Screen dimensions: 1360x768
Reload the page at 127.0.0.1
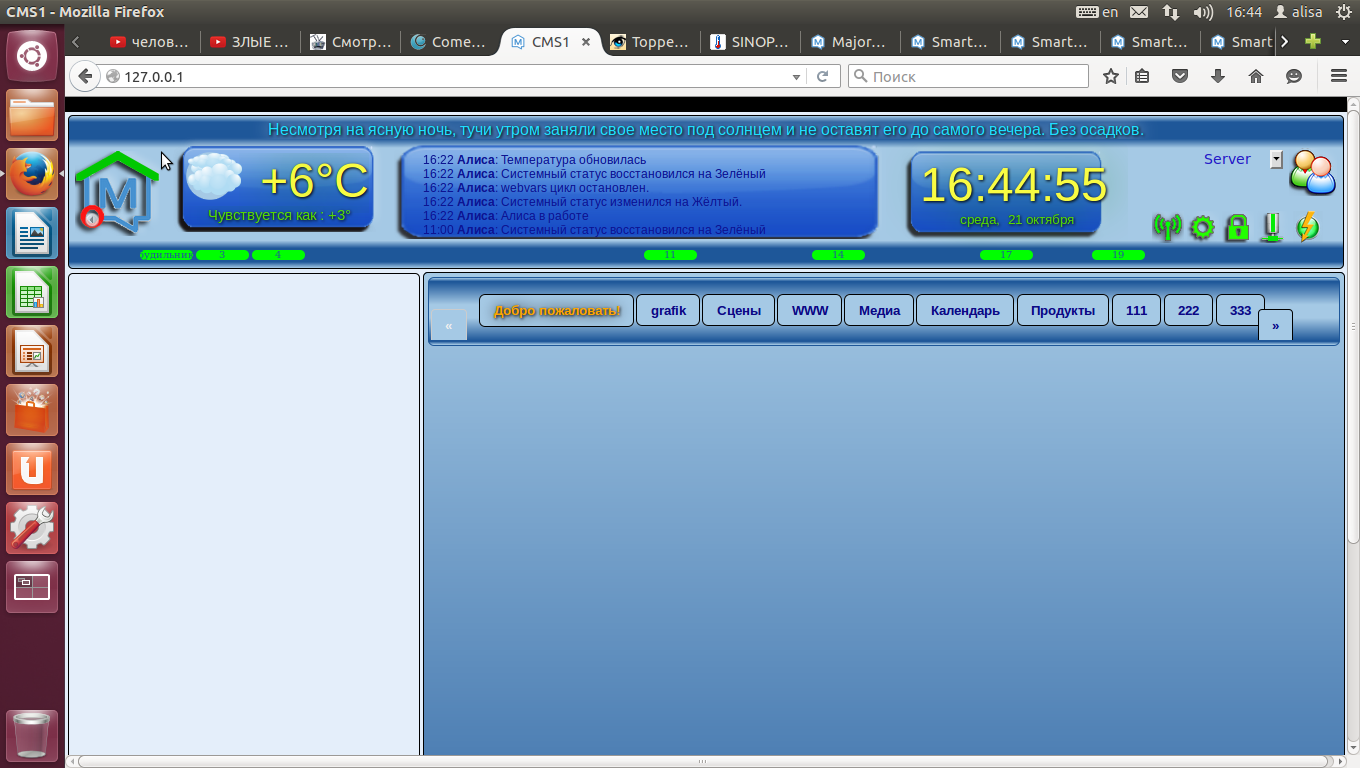[823, 76]
